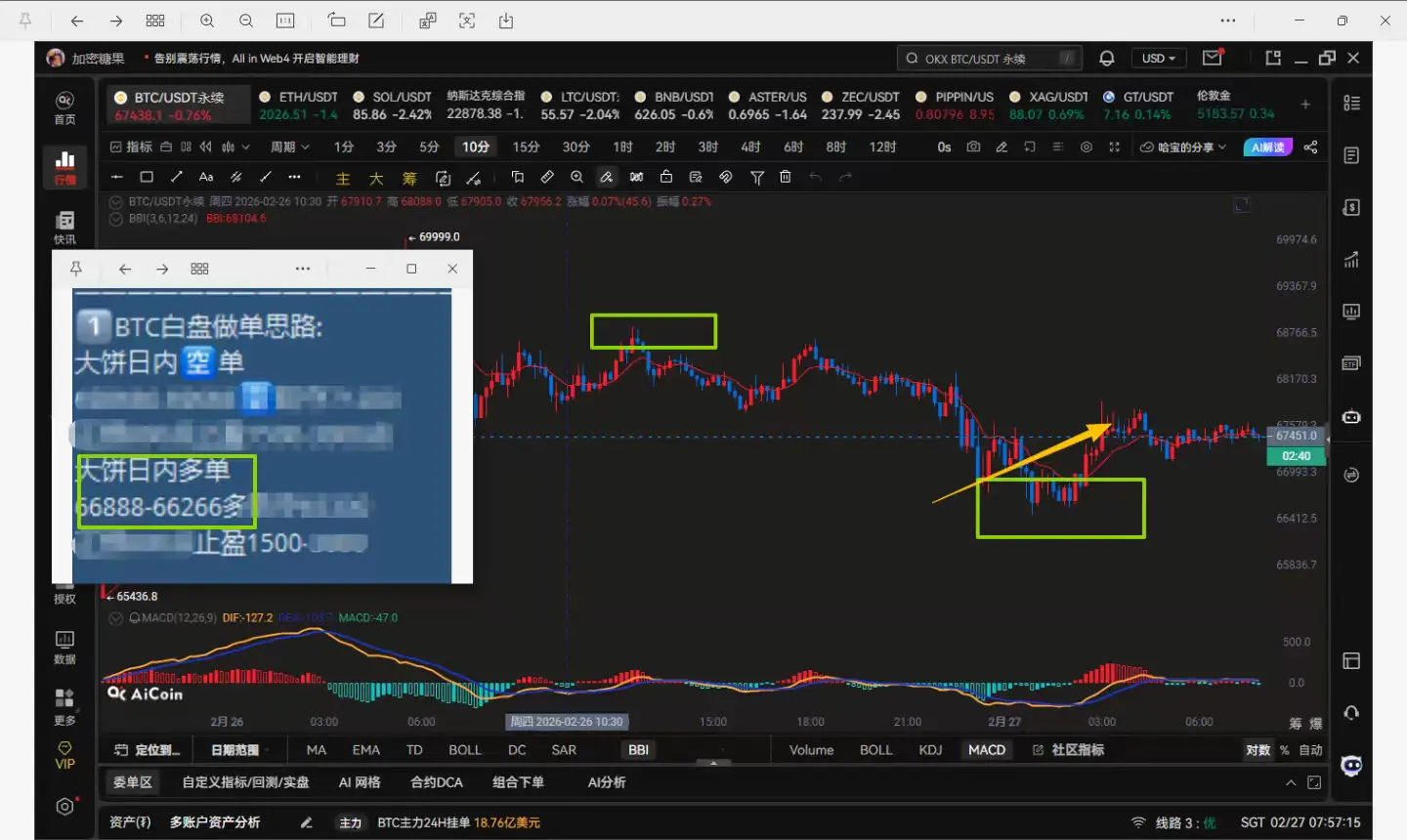1407x840 pixels.
Task: Click the add ticker plus icon
Action: (1305, 105)
